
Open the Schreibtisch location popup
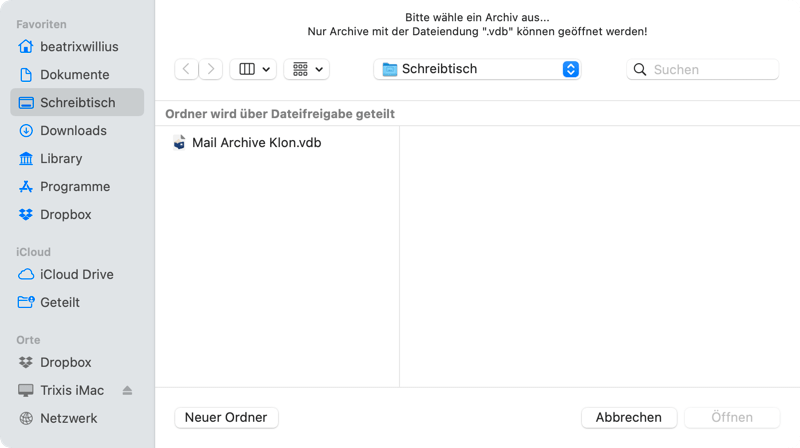pyautogui.click(x=477, y=69)
